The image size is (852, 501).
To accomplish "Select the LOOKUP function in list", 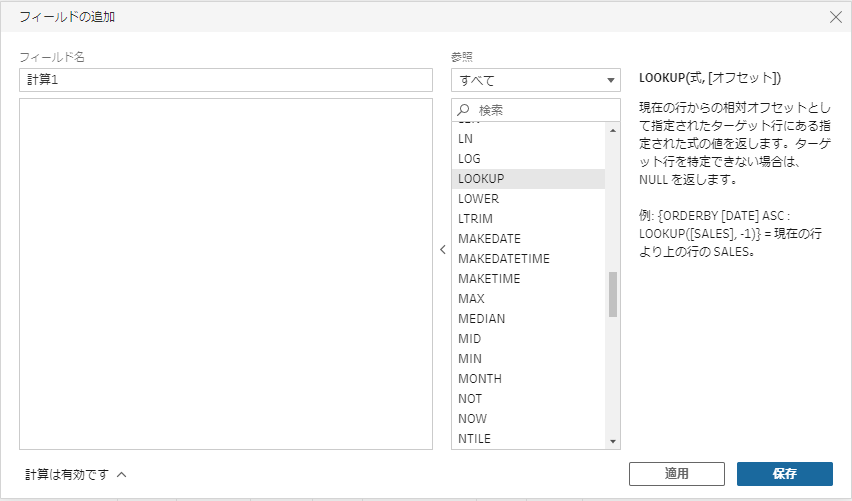I will [x=528, y=179].
